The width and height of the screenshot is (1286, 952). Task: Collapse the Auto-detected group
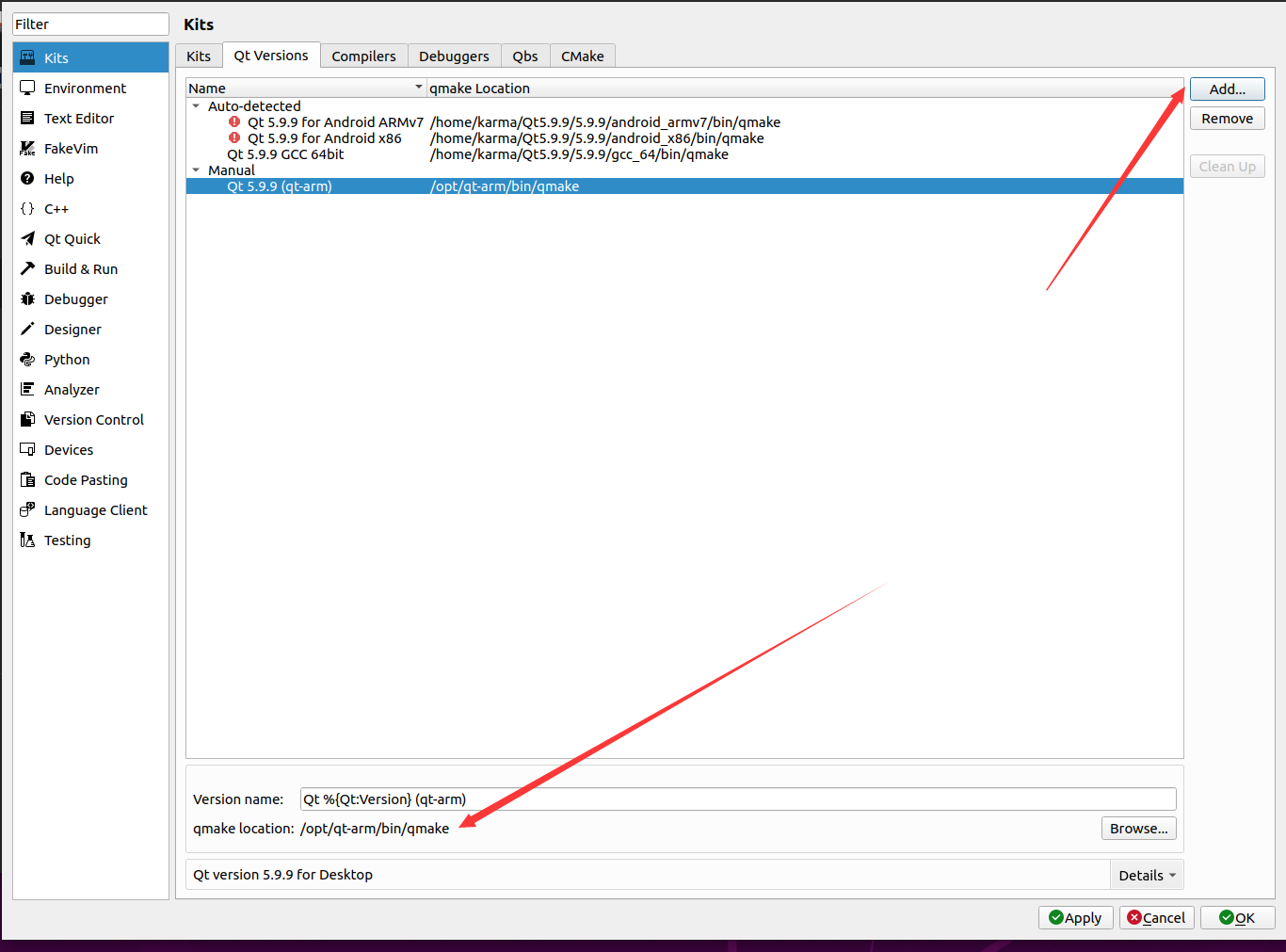[x=196, y=105]
